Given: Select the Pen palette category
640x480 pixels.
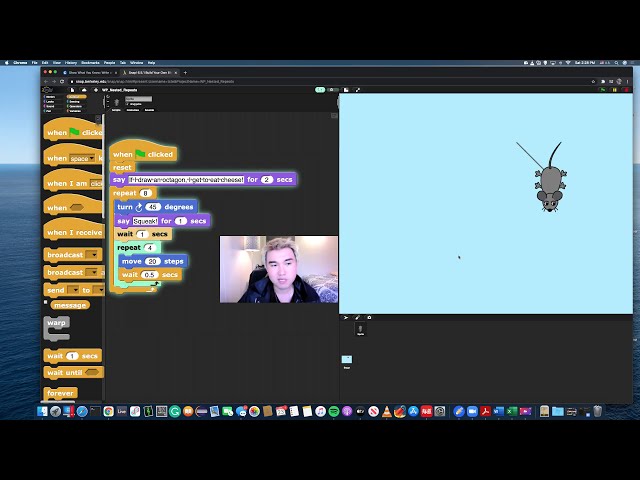Looking at the screenshot, I should 54,111.
